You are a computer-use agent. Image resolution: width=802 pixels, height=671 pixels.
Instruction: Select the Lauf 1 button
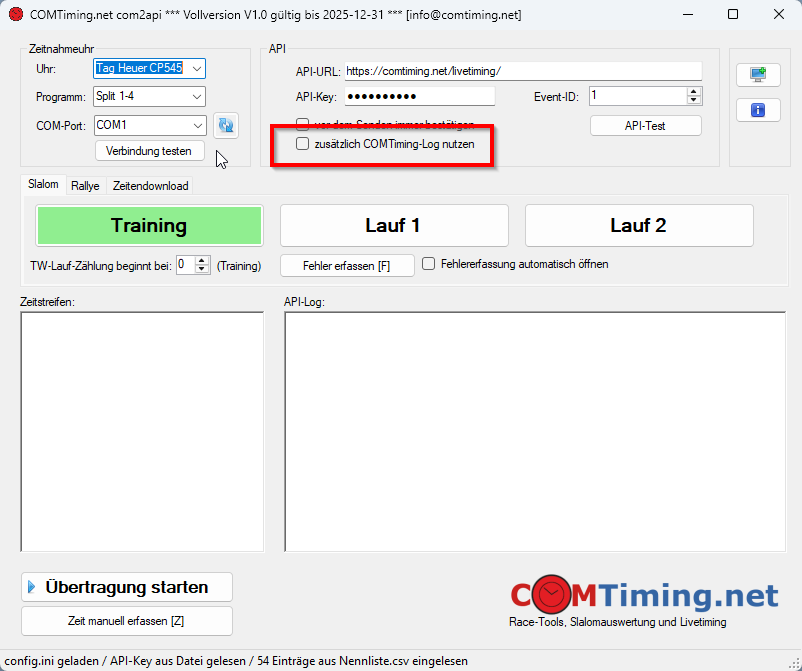coord(394,226)
